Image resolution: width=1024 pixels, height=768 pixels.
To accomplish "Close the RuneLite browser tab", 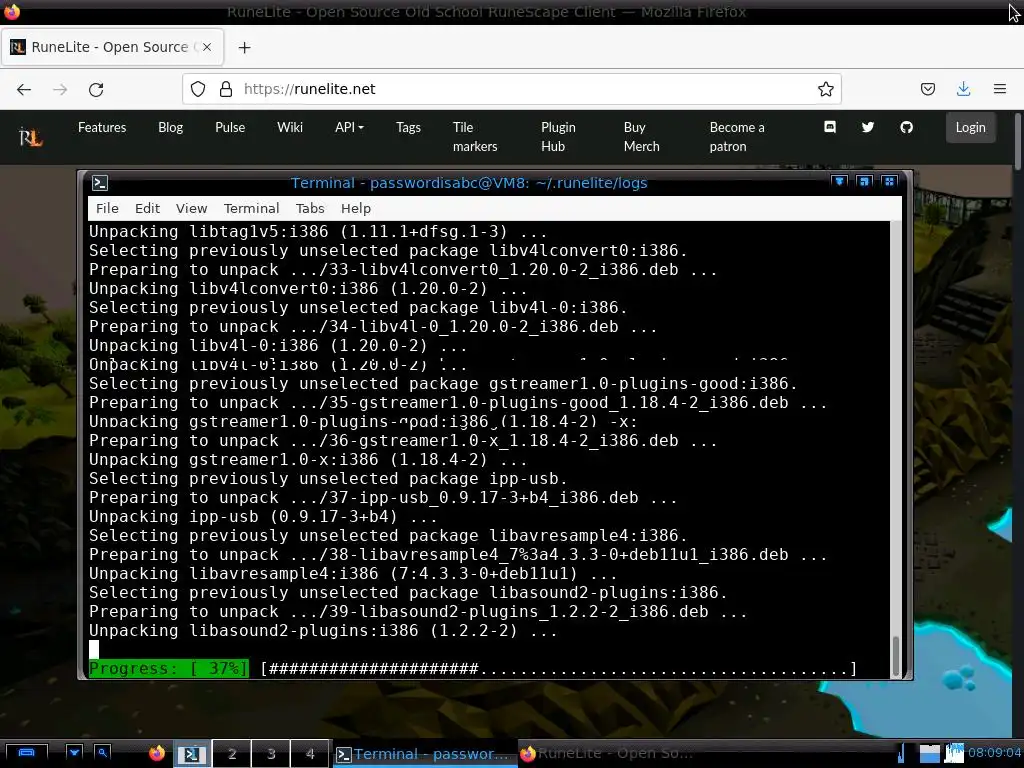I will click(206, 47).
